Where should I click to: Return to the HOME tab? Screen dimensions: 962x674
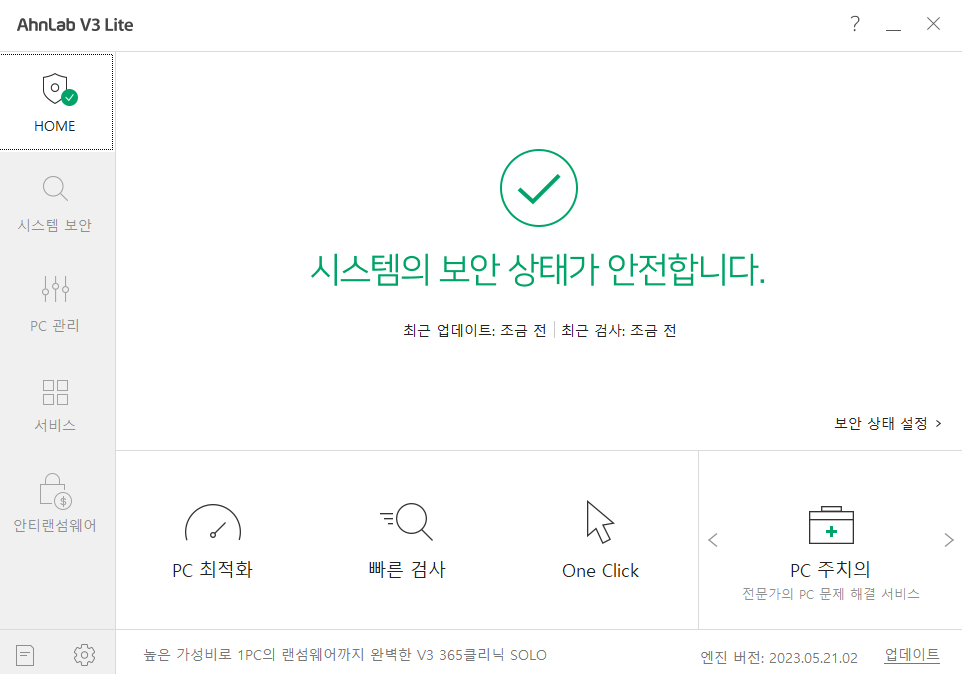(55, 103)
